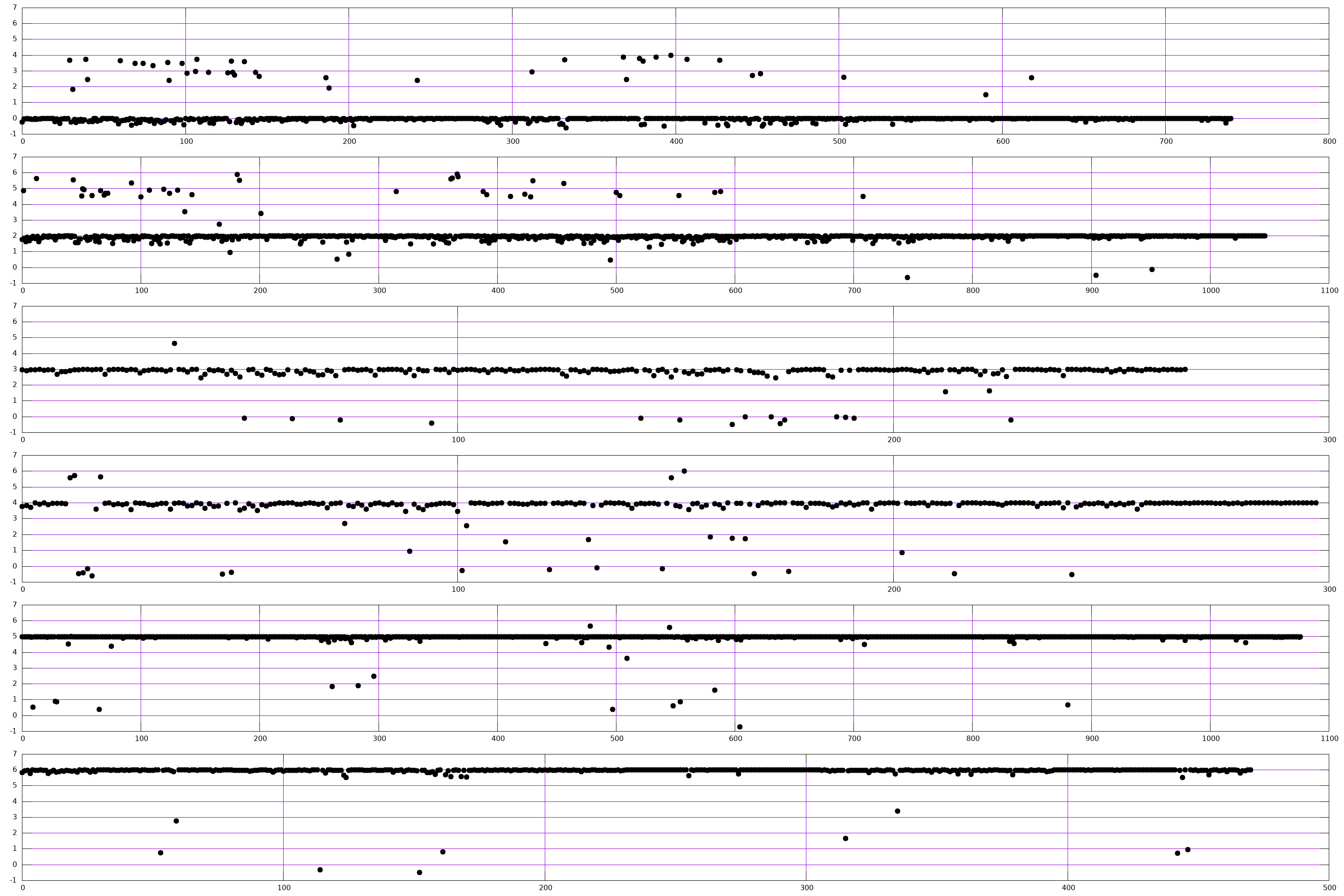Screen dimensions: 1344x896
Task: Click the 800 x-axis label in the top plot
Action: [x=1329, y=141]
